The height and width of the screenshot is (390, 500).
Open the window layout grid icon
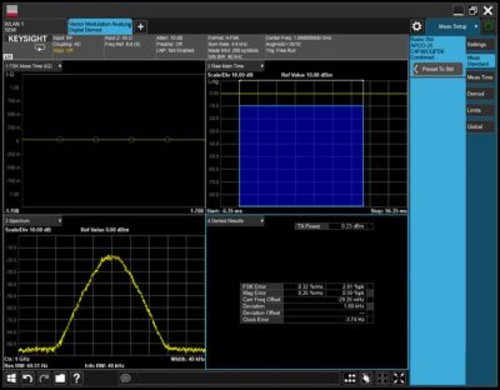click(350, 378)
